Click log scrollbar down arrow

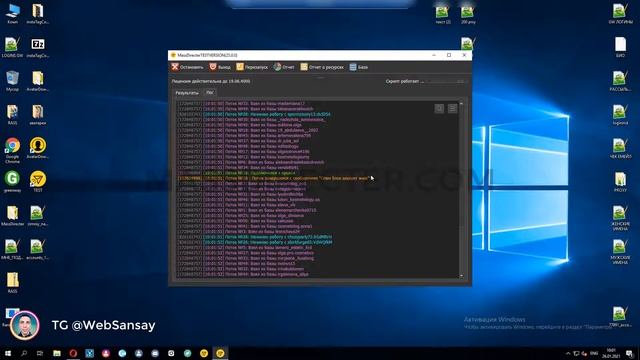461,276
